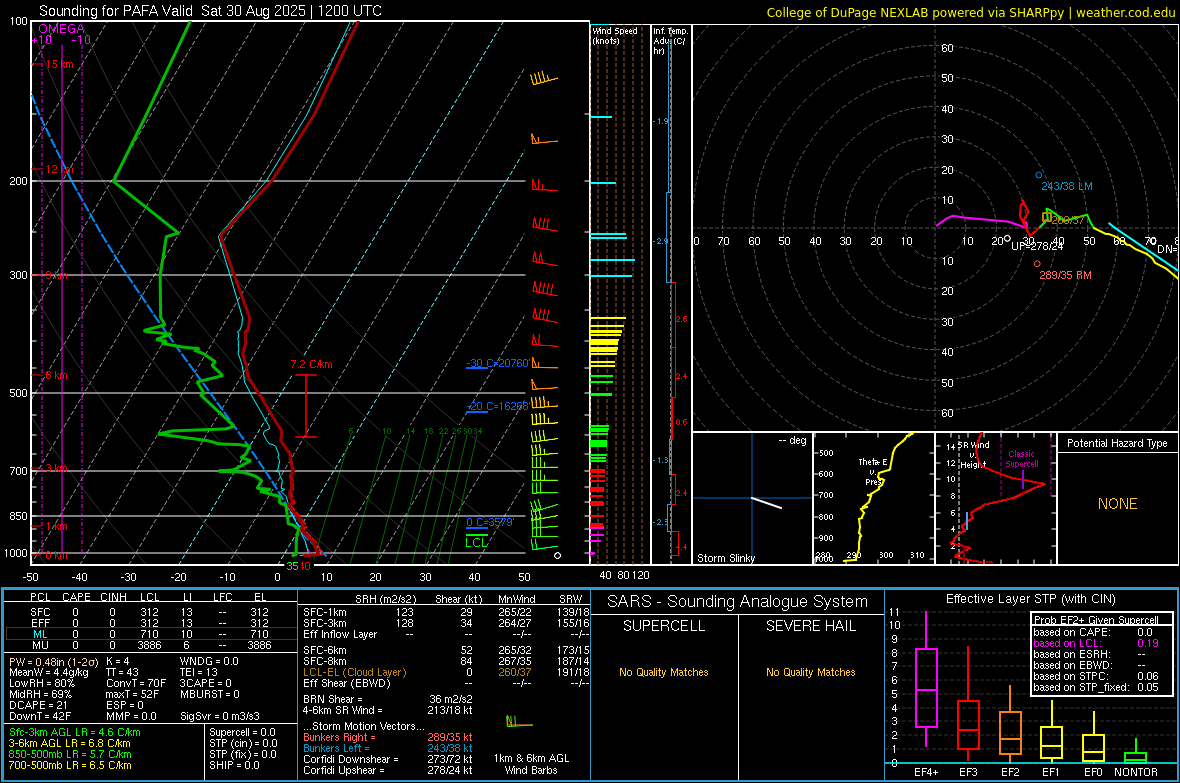Click the 'Potential Hazard Type' header
The width and height of the screenshot is (1180, 783).
coord(1117,443)
